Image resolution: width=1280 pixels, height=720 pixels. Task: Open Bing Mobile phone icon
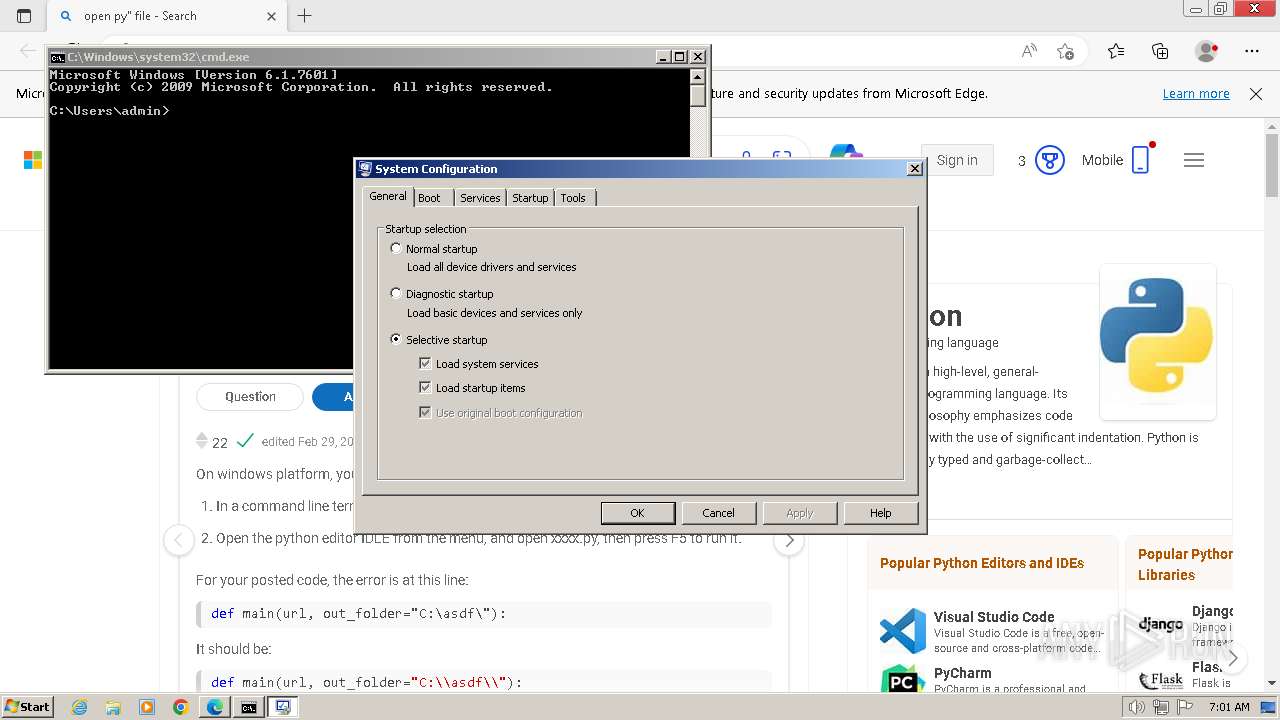[x=1141, y=160]
